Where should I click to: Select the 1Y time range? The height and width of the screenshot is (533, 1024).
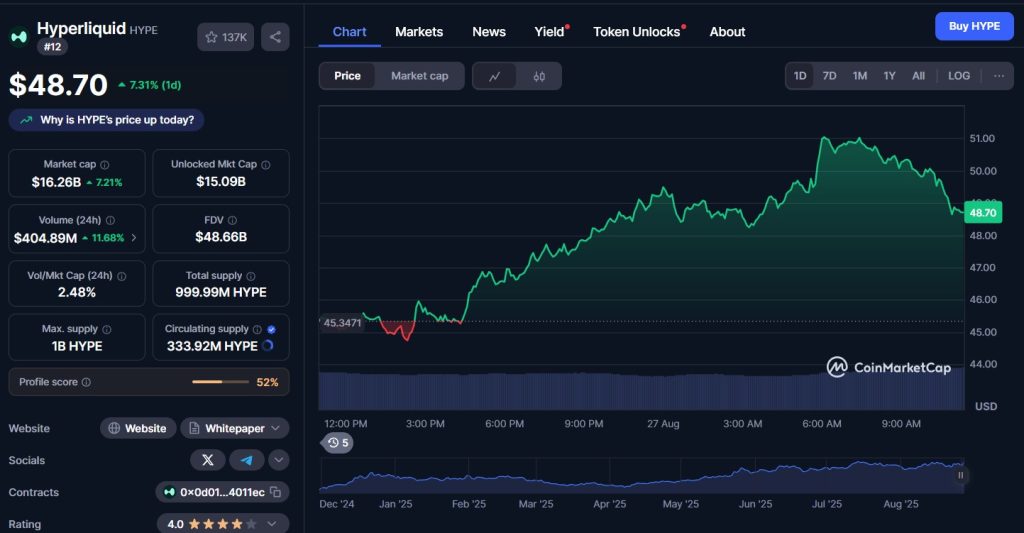889,76
